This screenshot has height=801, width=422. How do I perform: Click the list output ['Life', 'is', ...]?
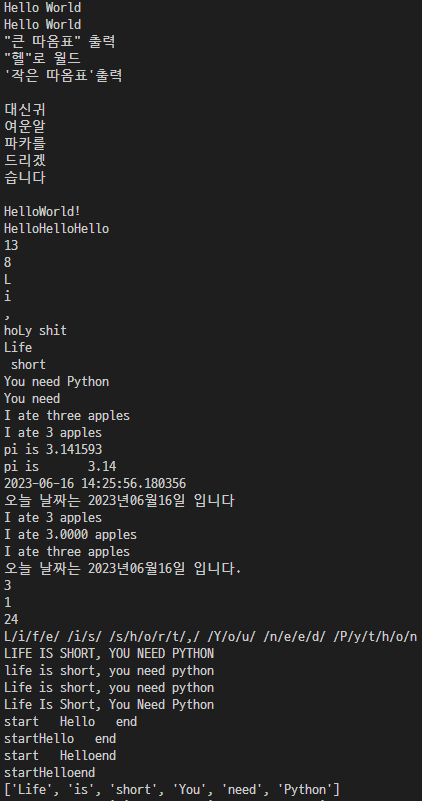172,790
